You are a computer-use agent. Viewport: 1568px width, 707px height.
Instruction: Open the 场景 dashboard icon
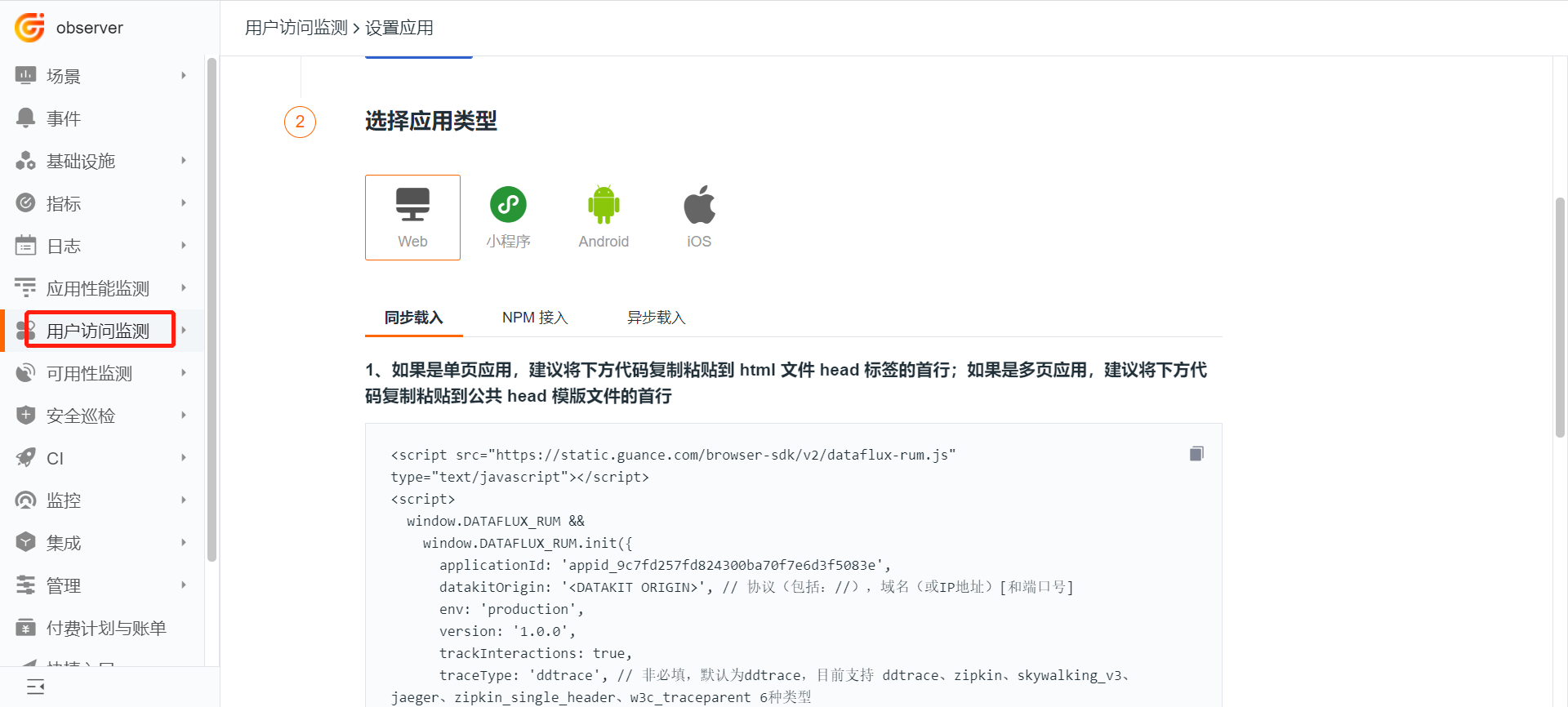[26, 76]
